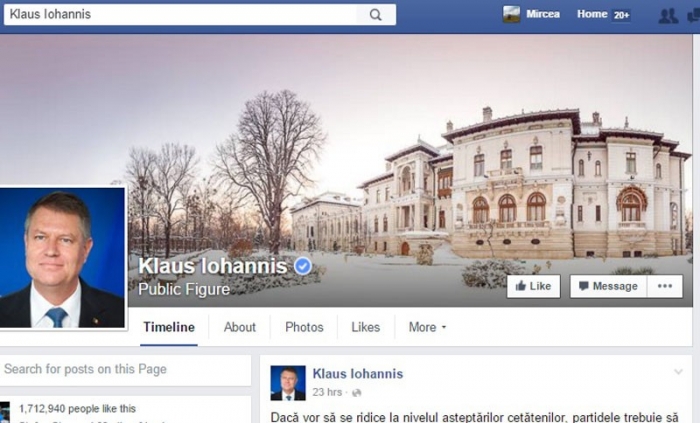Open the friend requests icon

(668, 16)
